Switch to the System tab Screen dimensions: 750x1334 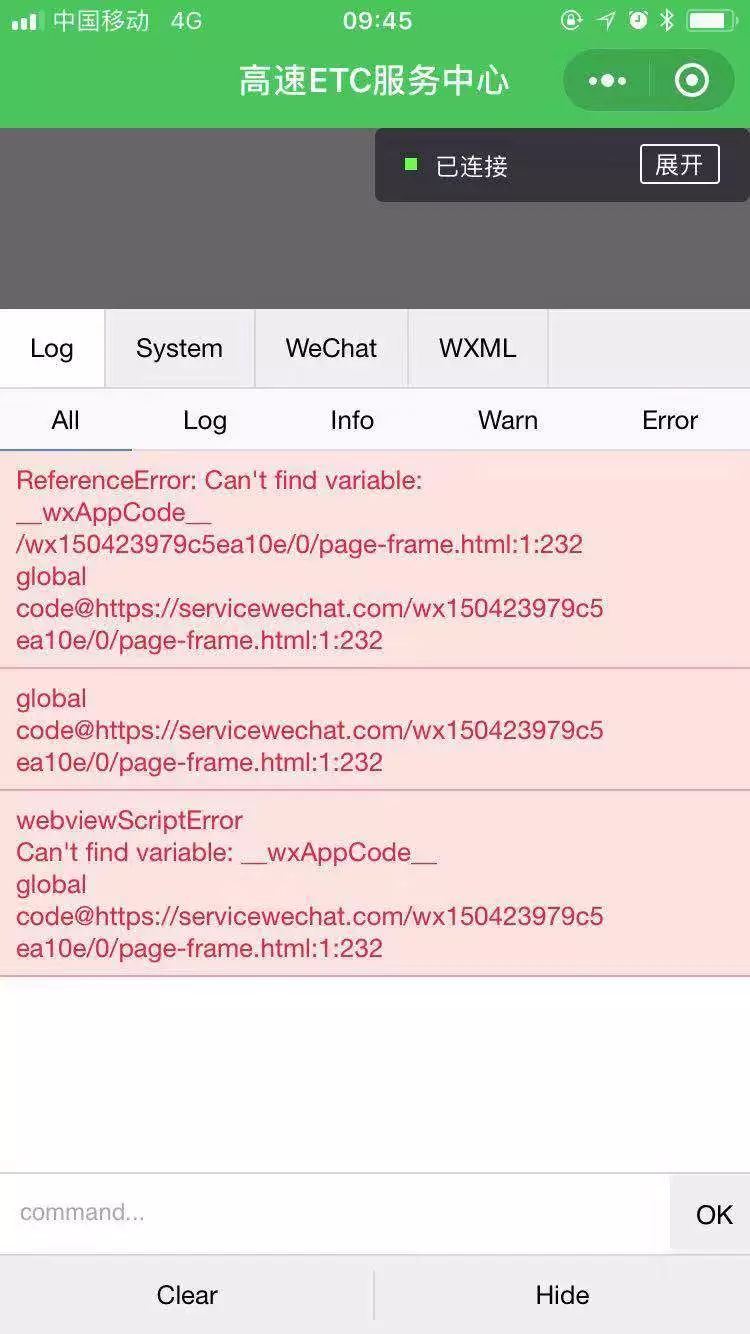tap(179, 348)
